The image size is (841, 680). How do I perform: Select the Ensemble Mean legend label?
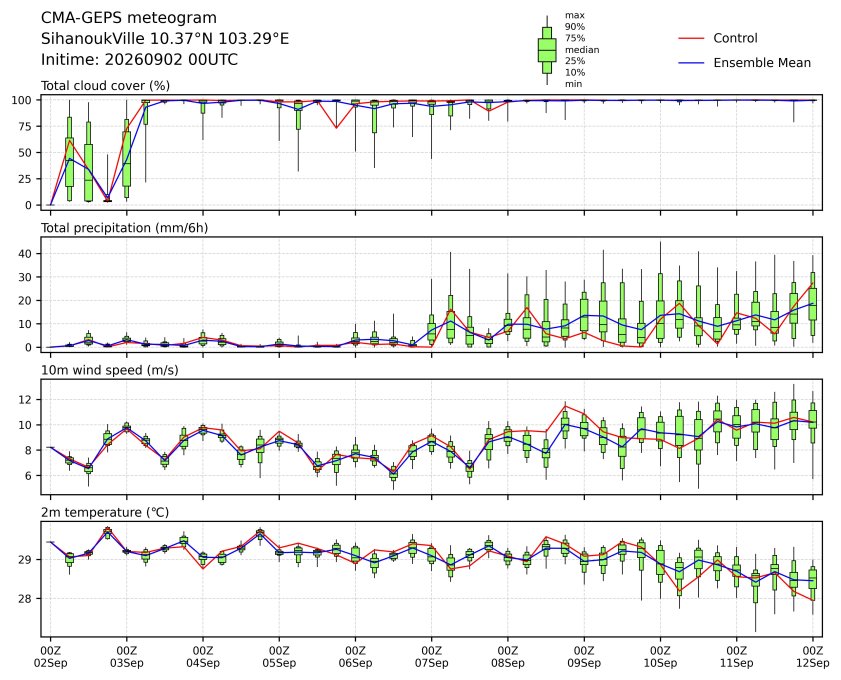(762, 63)
